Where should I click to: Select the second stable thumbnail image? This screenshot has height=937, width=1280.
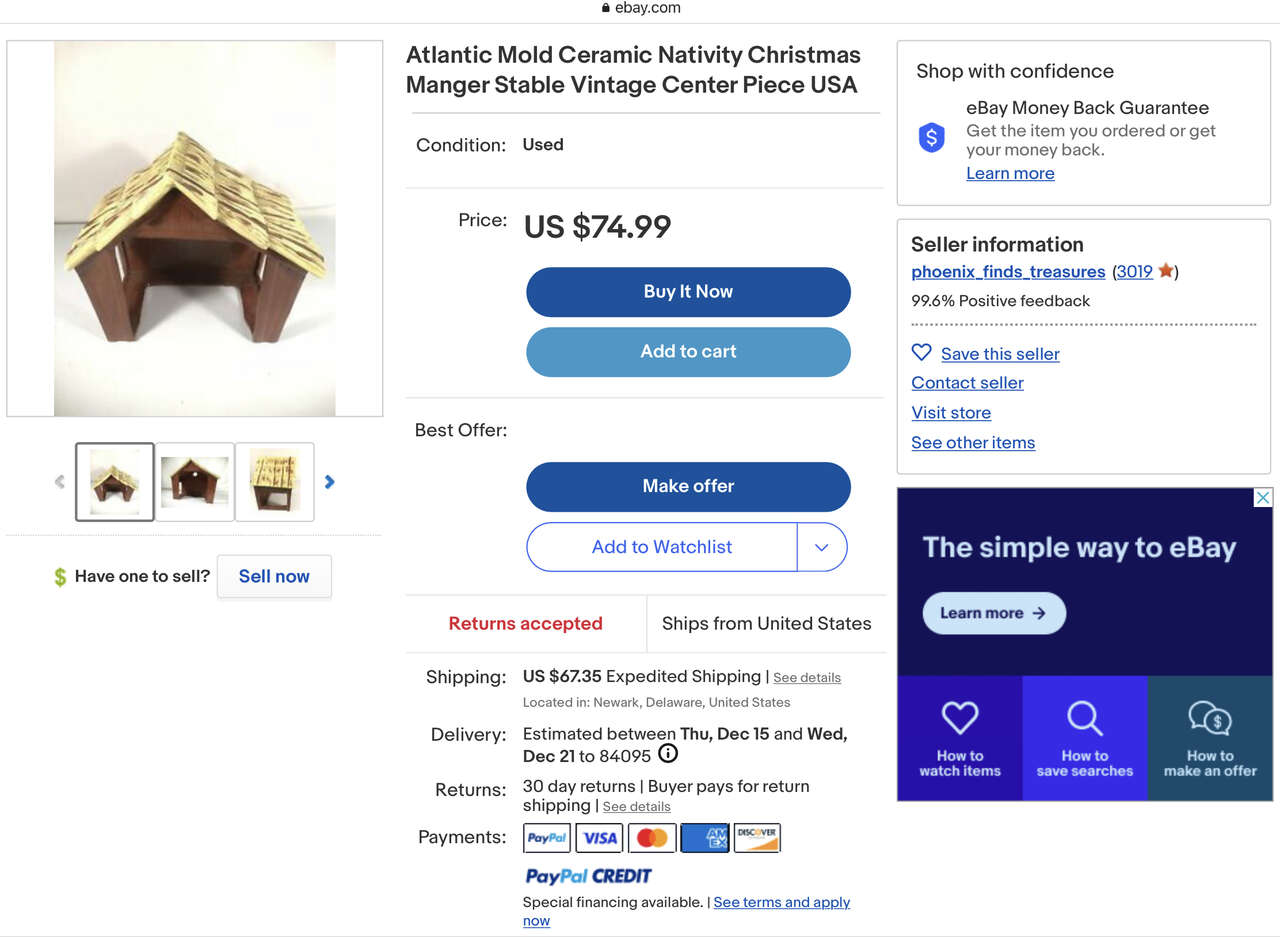(195, 482)
